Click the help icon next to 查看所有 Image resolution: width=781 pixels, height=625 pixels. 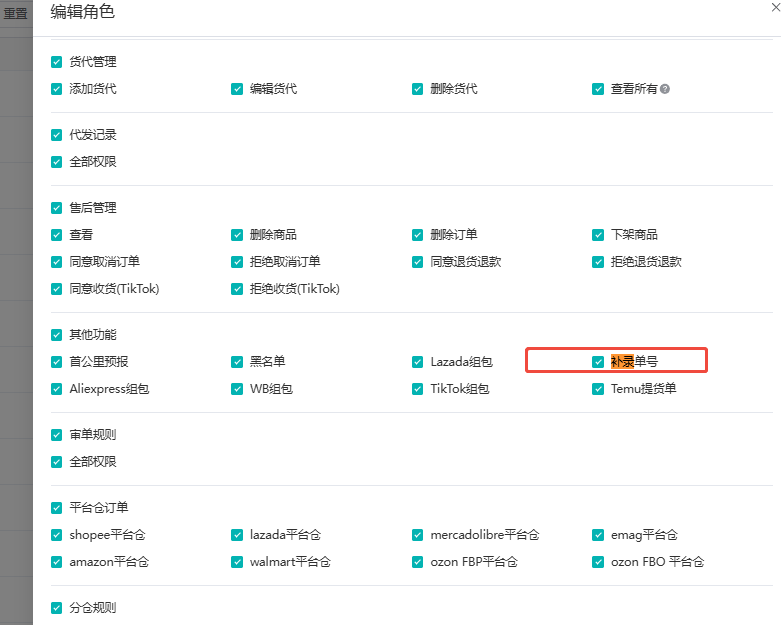(665, 89)
